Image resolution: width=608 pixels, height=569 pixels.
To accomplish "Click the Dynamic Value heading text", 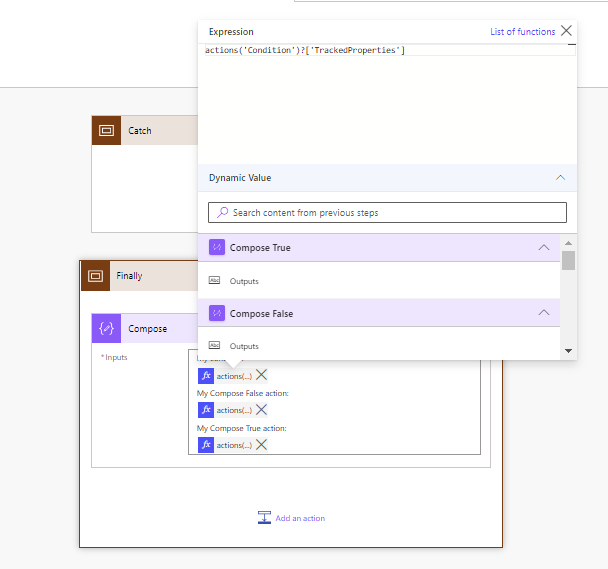I will 240,178.
